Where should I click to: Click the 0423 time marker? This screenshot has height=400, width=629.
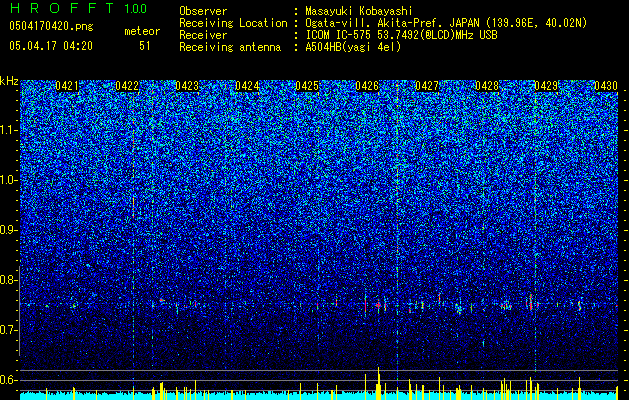[x=187, y=86]
